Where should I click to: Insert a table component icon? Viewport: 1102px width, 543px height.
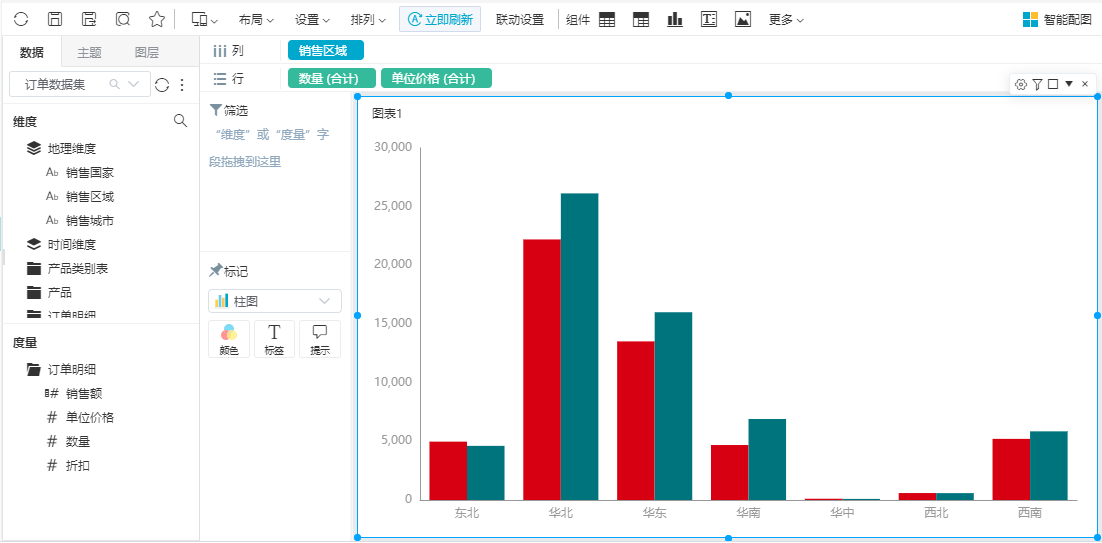click(607, 20)
